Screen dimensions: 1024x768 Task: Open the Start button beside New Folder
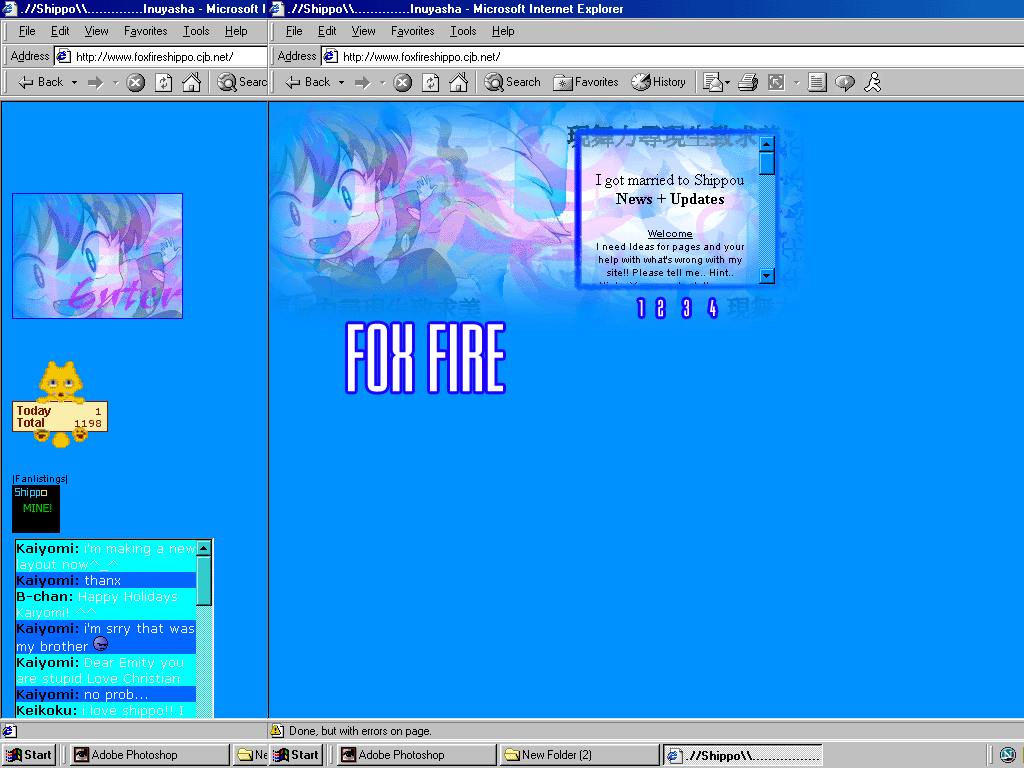tap(298, 755)
